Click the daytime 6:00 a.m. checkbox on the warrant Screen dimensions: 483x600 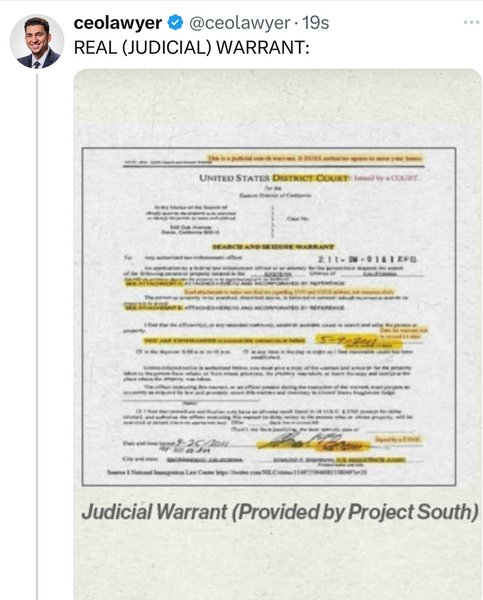coord(139,351)
